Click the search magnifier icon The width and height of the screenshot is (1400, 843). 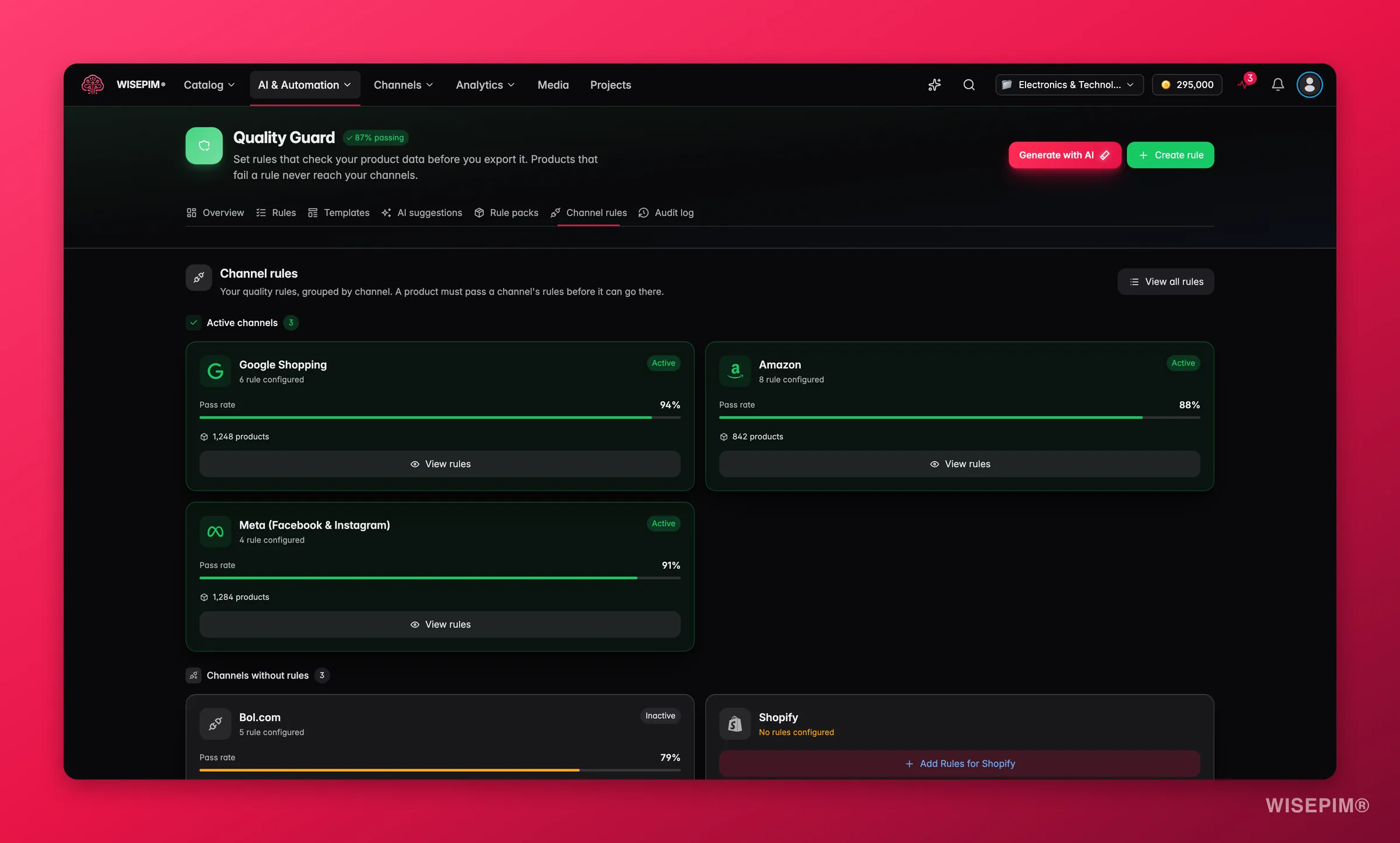pyautogui.click(x=969, y=85)
